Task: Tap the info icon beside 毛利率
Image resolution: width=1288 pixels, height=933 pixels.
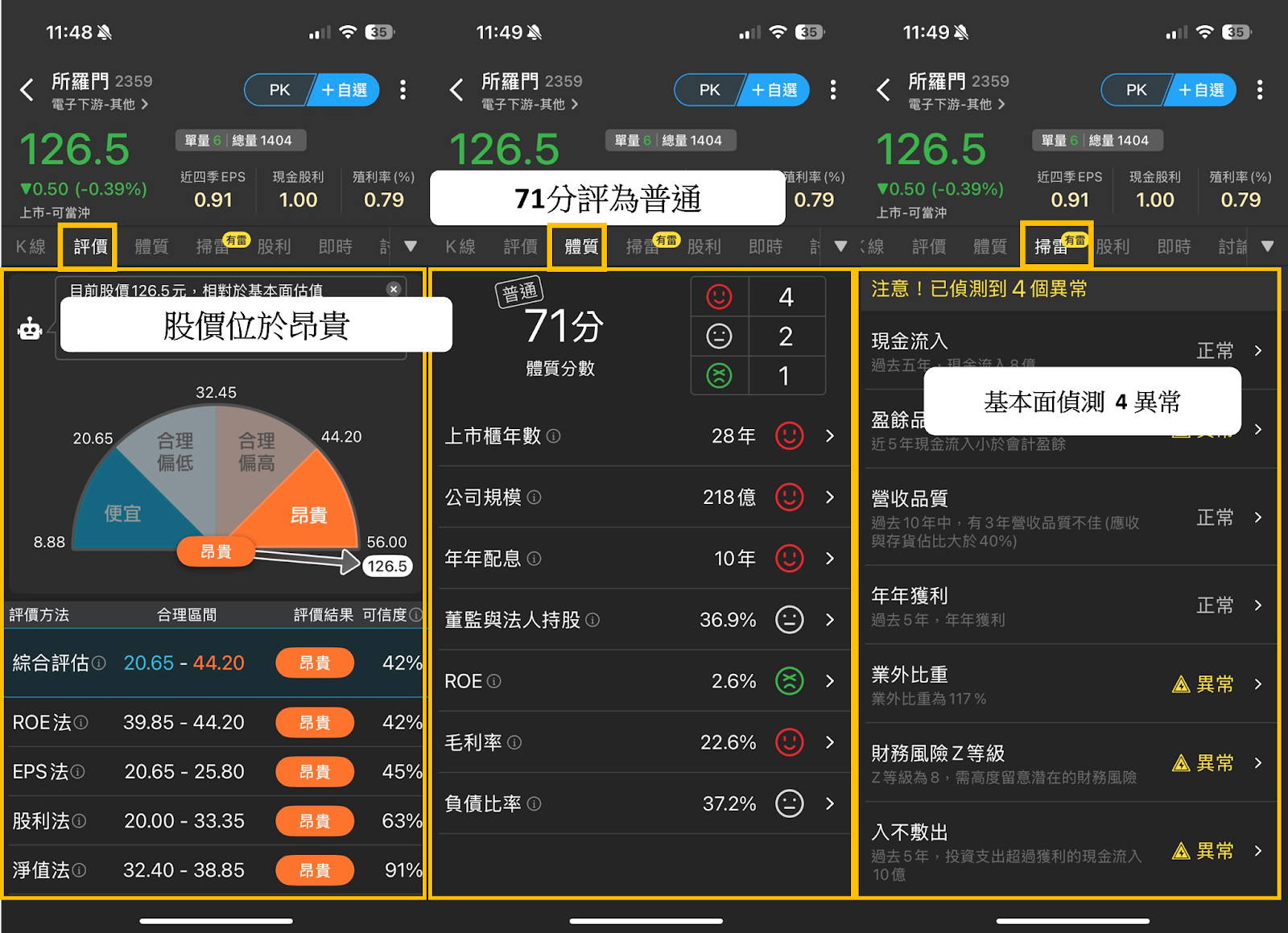Action: click(x=514, y=742)
